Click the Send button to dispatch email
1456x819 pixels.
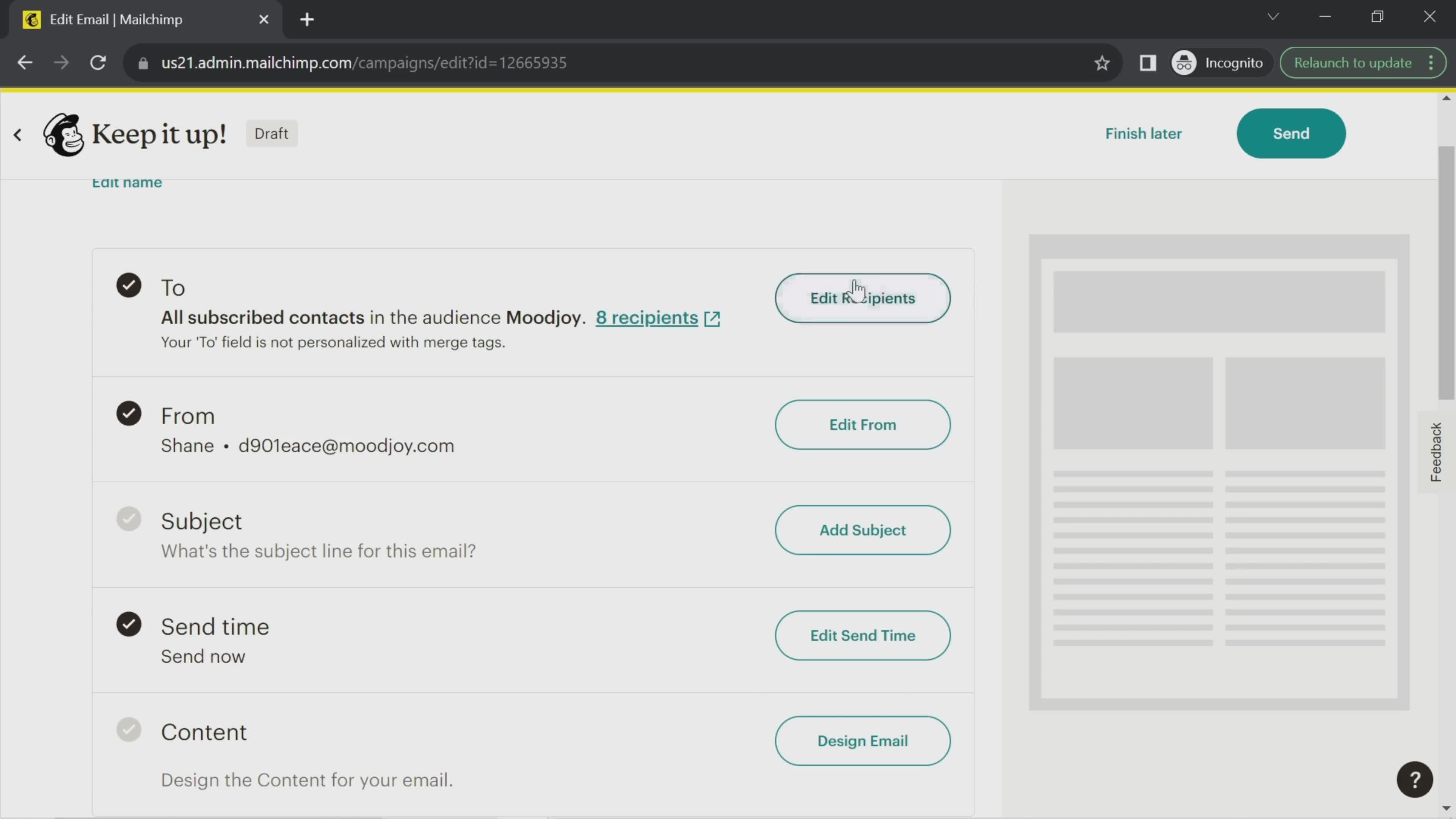pos(1291,133)
